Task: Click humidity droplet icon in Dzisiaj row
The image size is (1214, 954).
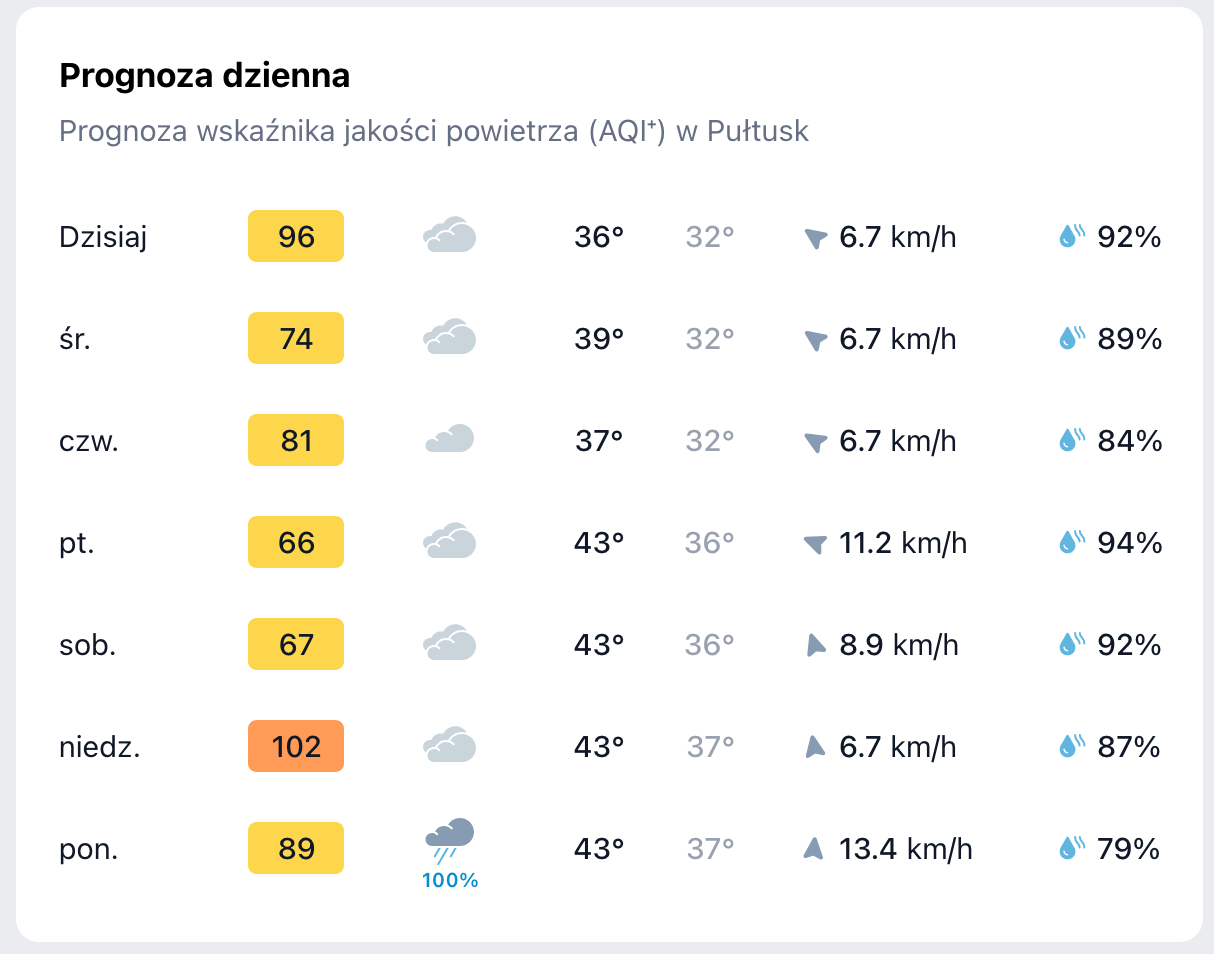Action: (1072, 236)
